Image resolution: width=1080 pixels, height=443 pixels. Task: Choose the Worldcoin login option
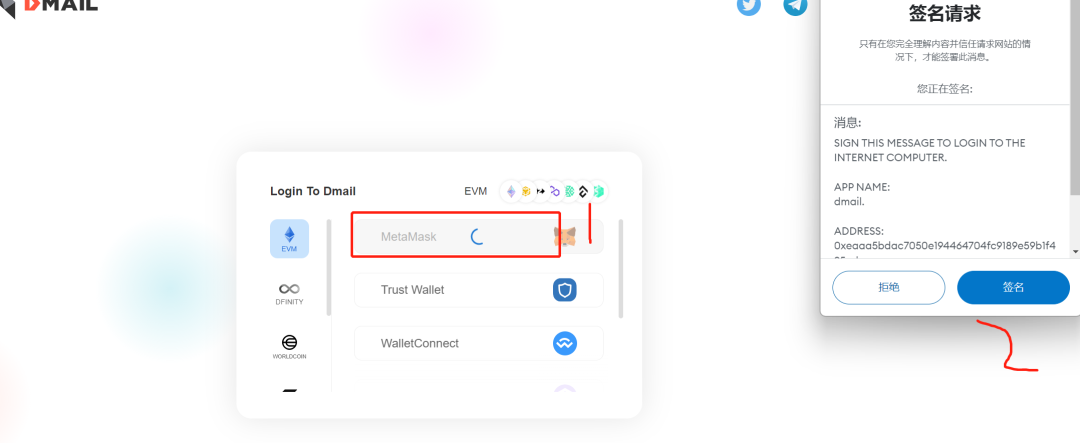point(289,347)
